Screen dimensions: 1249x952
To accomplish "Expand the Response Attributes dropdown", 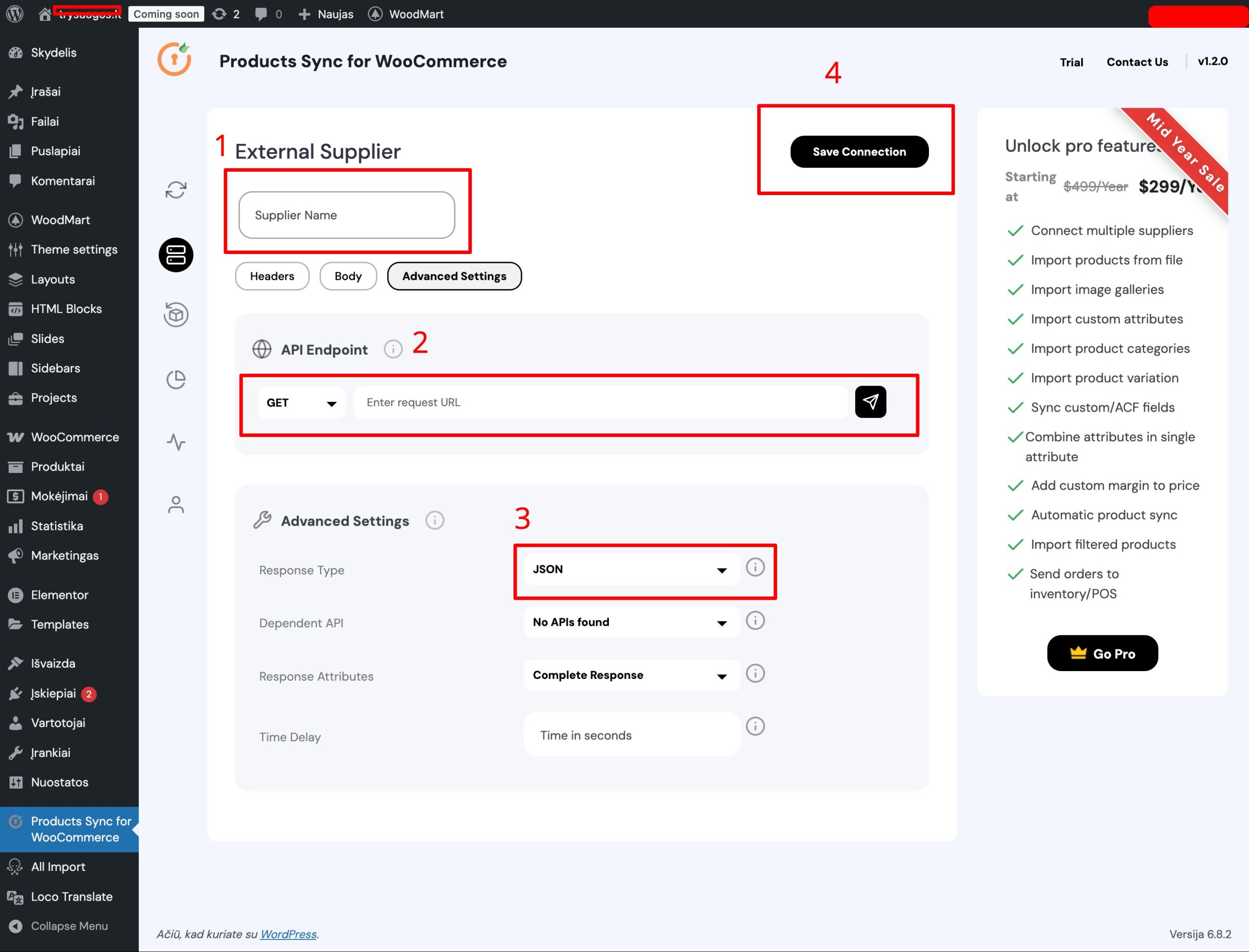I will [631, 675].
